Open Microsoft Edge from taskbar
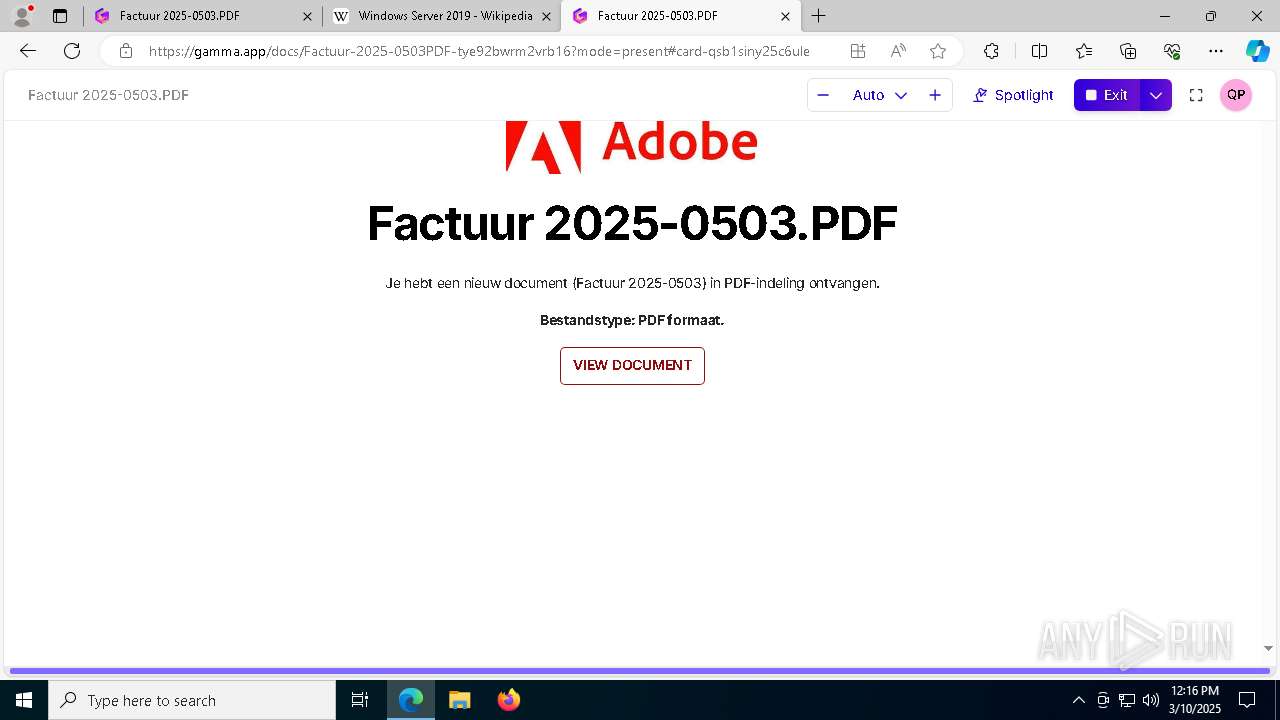Screen dimensions: 1280x720 point(411,700)
